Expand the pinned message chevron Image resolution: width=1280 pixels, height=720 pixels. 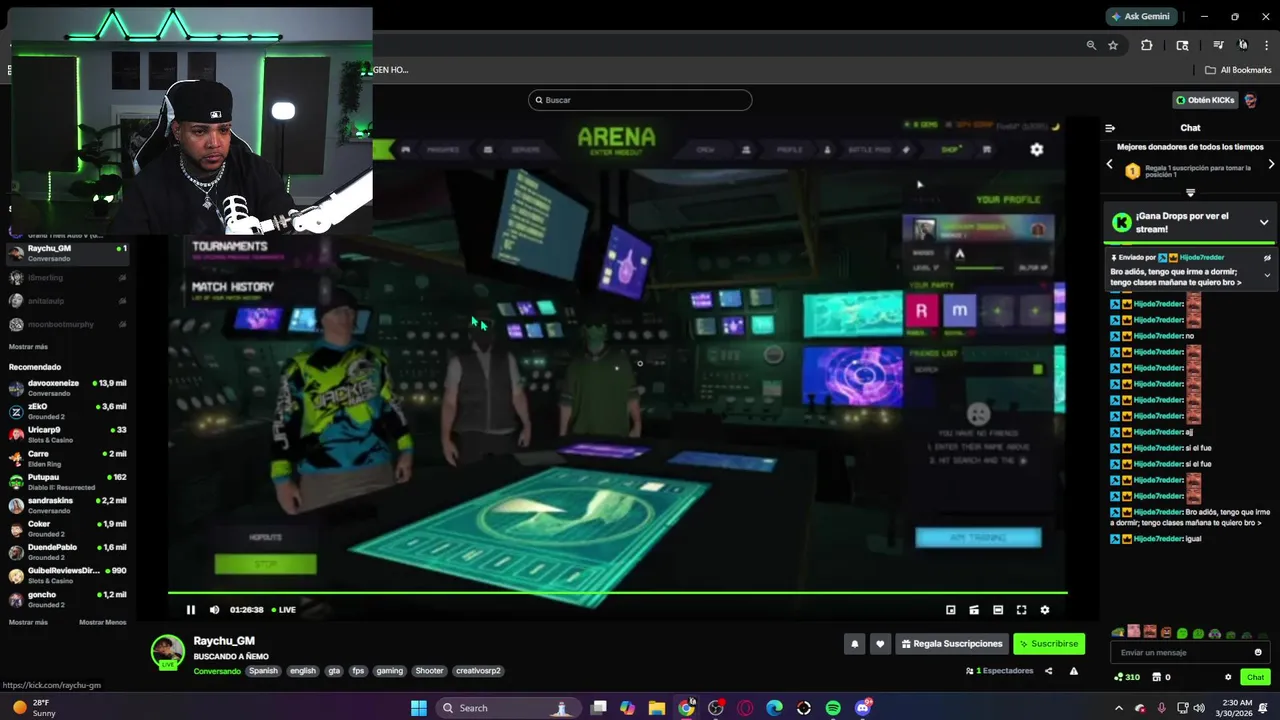pyautogui.click(x=1267, y=275)
